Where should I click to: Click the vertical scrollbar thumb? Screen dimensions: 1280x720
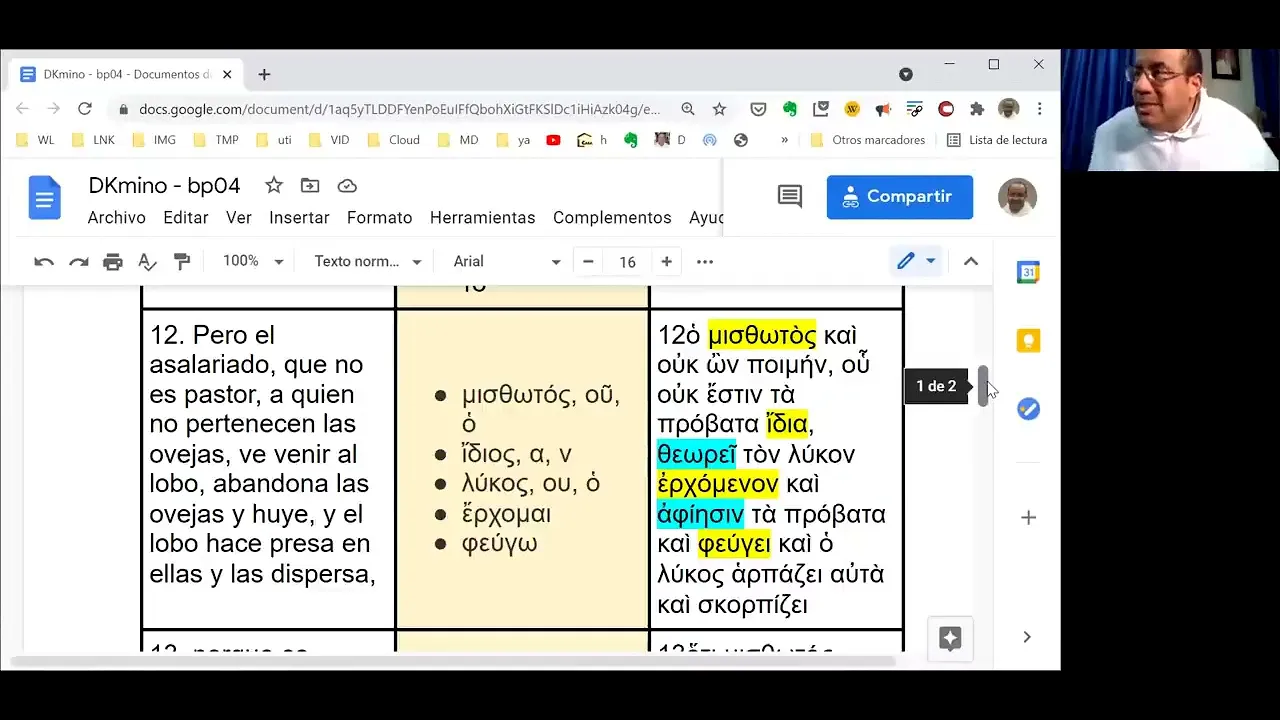point(983,384)
